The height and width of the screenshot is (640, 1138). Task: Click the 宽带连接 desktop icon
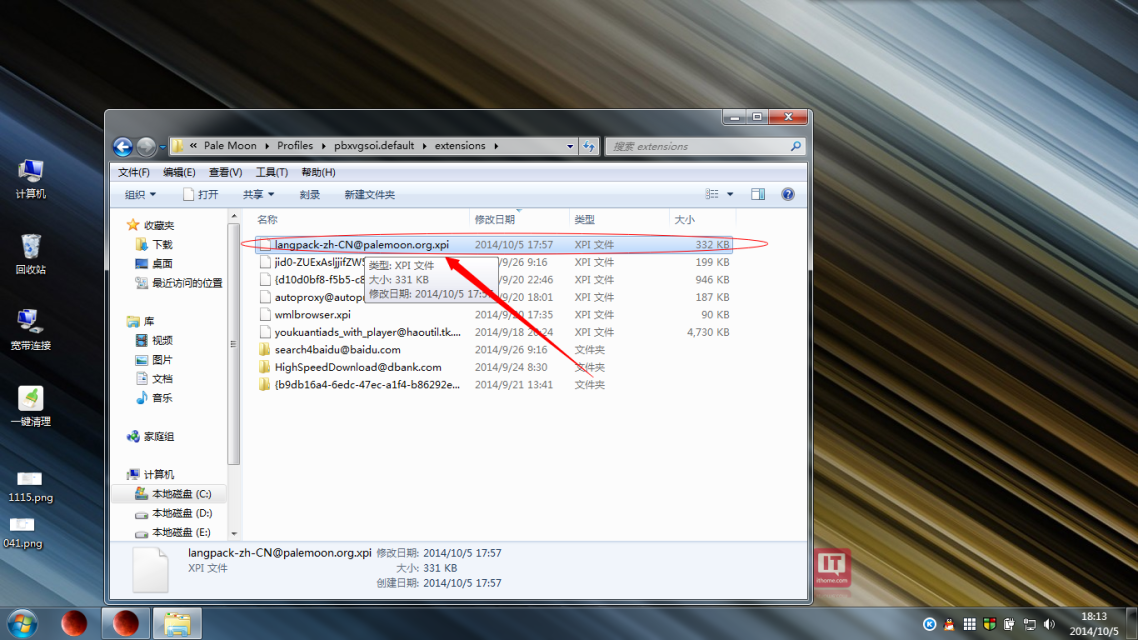(30, 330)
